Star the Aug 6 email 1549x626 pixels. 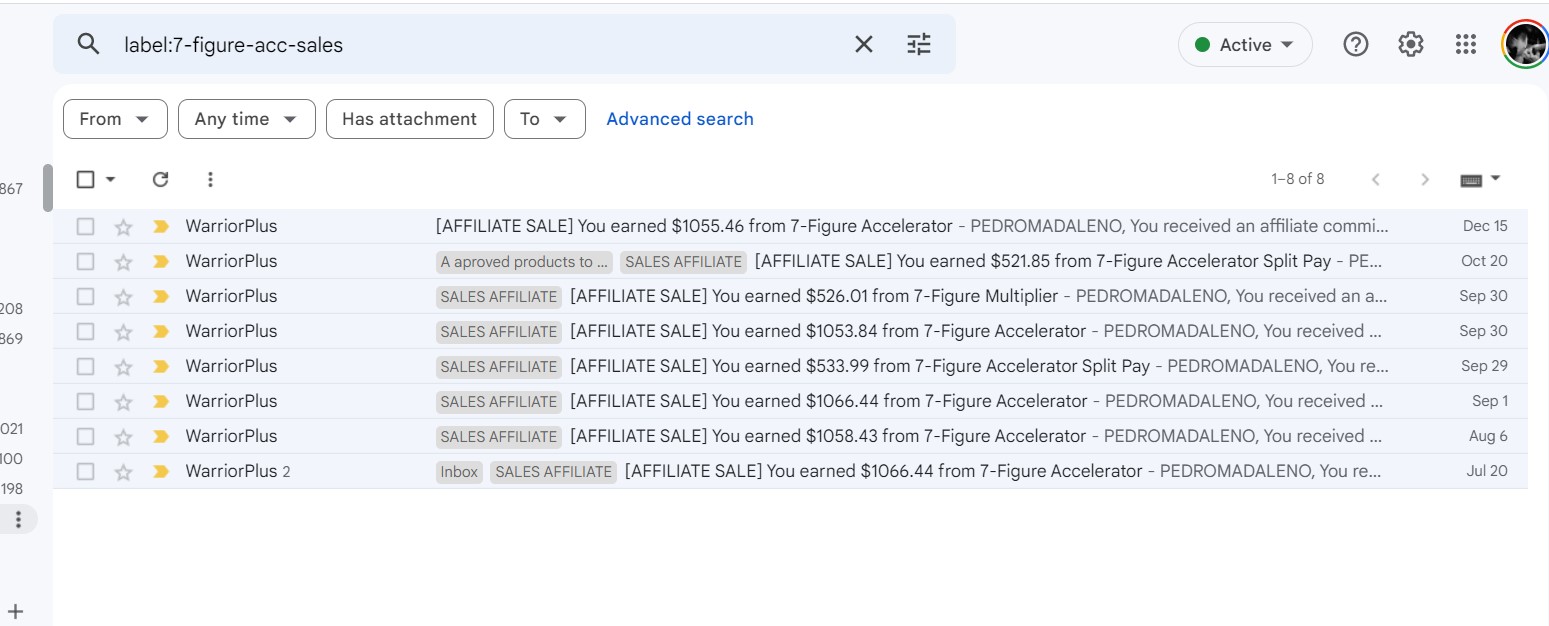[123, 436]
